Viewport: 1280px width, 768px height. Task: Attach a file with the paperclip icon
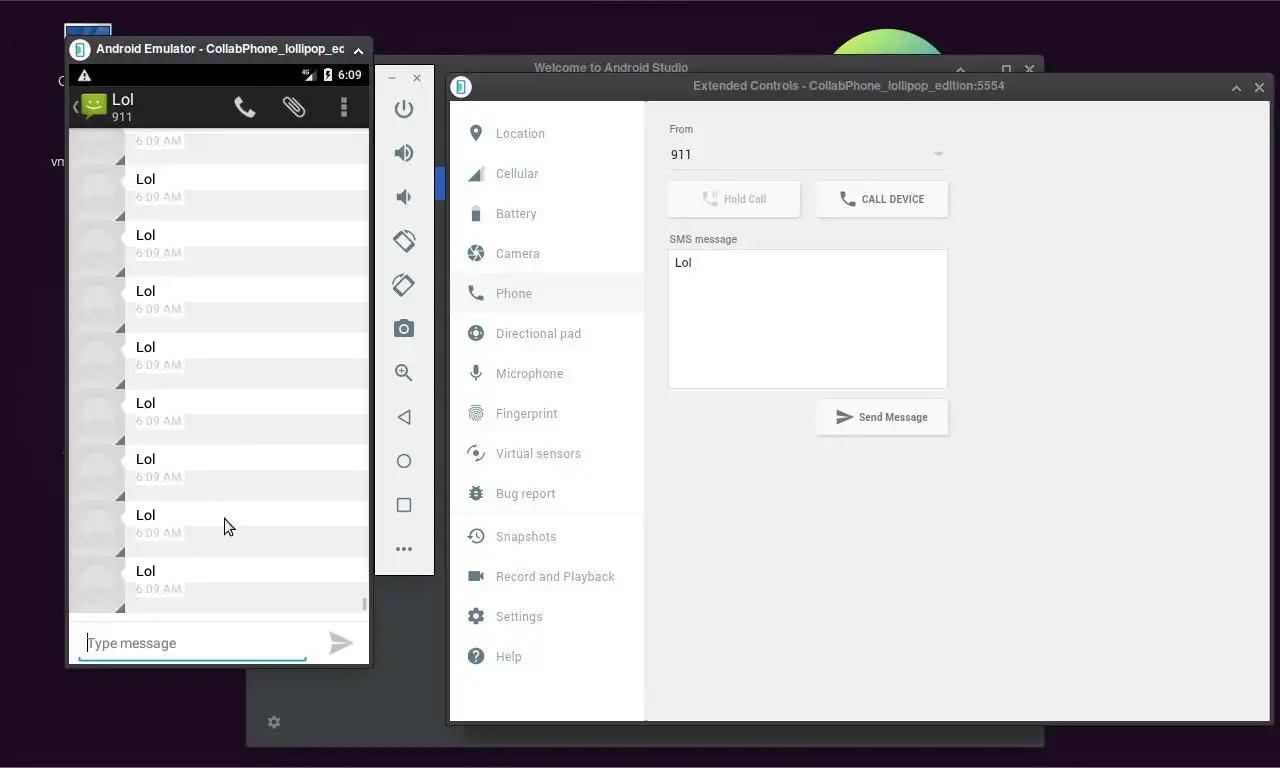(294, 107)
